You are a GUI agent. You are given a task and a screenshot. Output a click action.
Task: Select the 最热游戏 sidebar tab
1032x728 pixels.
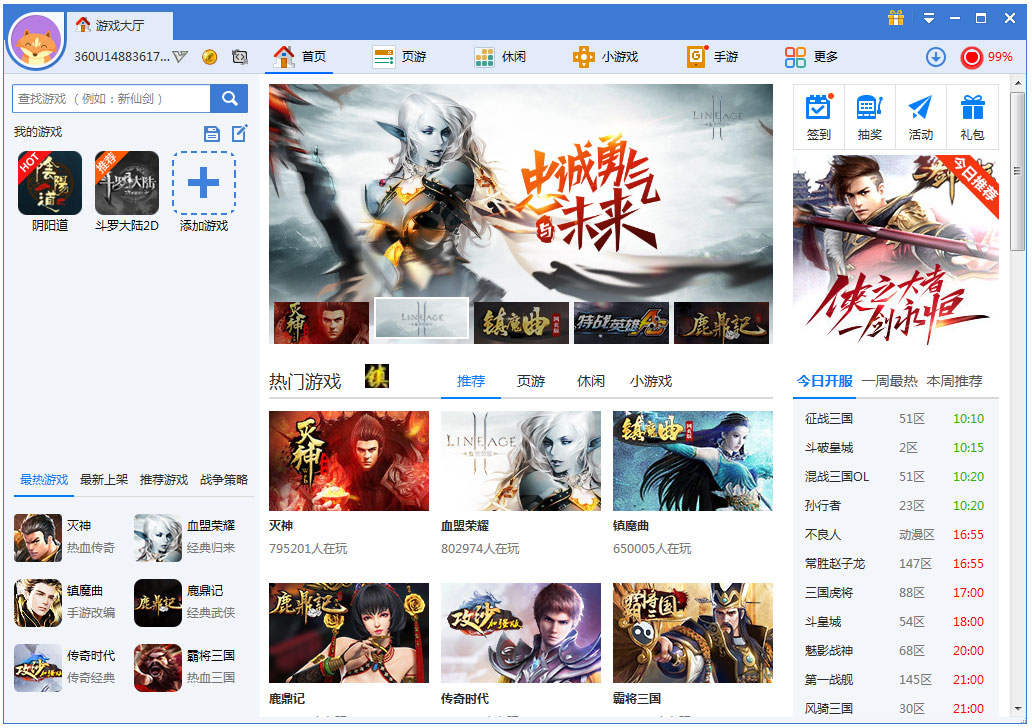[x=44, y=480]
